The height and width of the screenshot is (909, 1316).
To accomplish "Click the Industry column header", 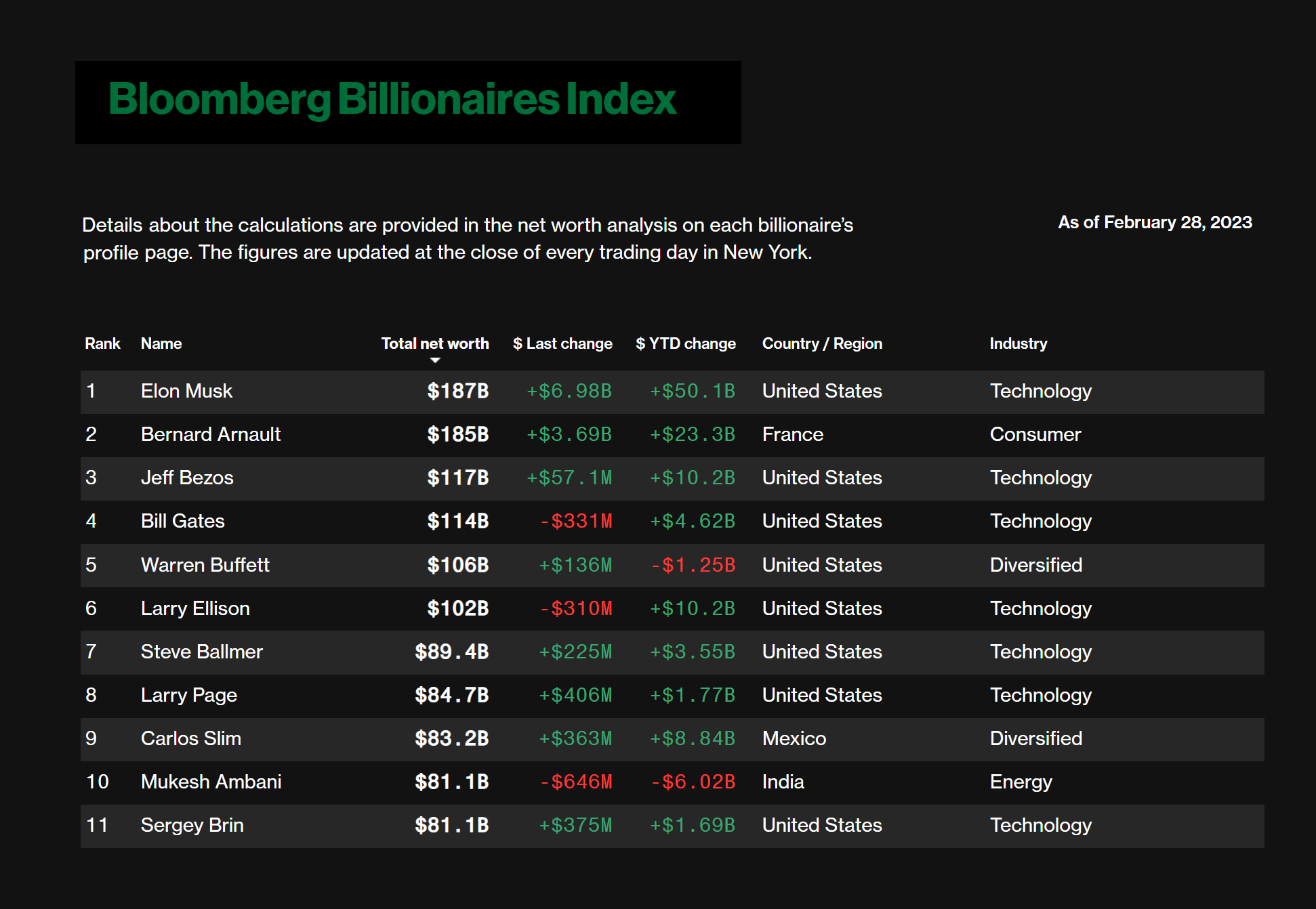I will (1018, 343).
